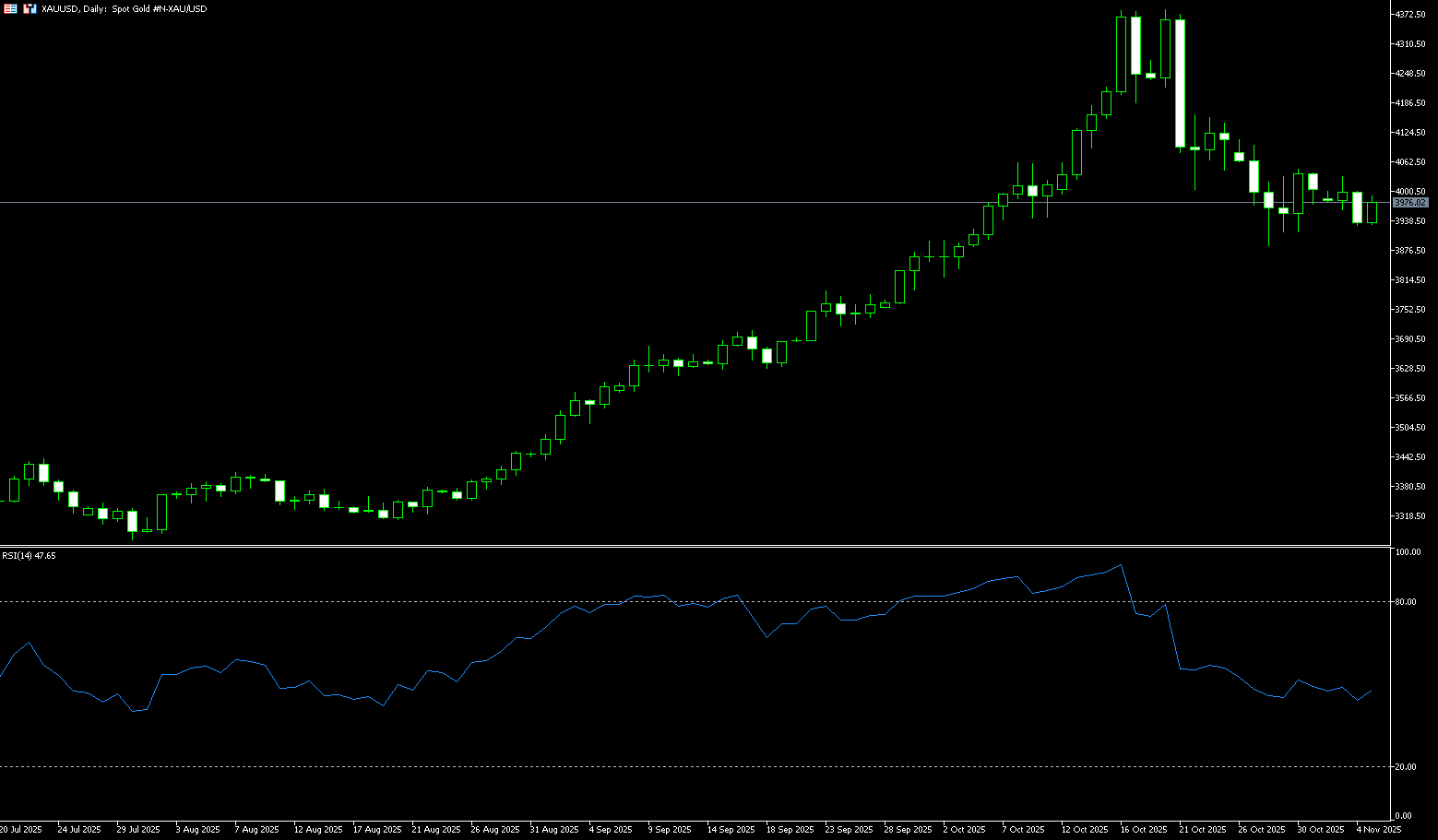Click the large white bearish candle near 21 Oct
This screenshot has width=1438, height=840.
tap(1180, 83)
